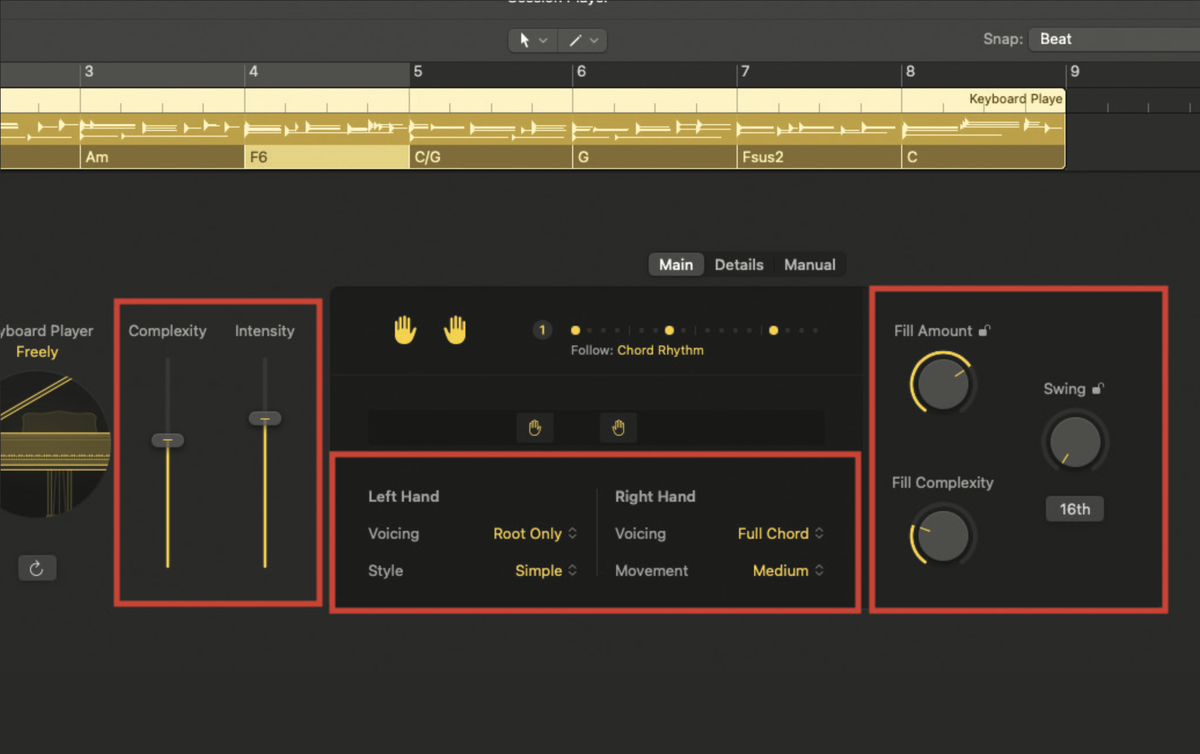Screen dimensions: 1200x754
Task: Switch to the Details tab
Action: click(739, 264)
